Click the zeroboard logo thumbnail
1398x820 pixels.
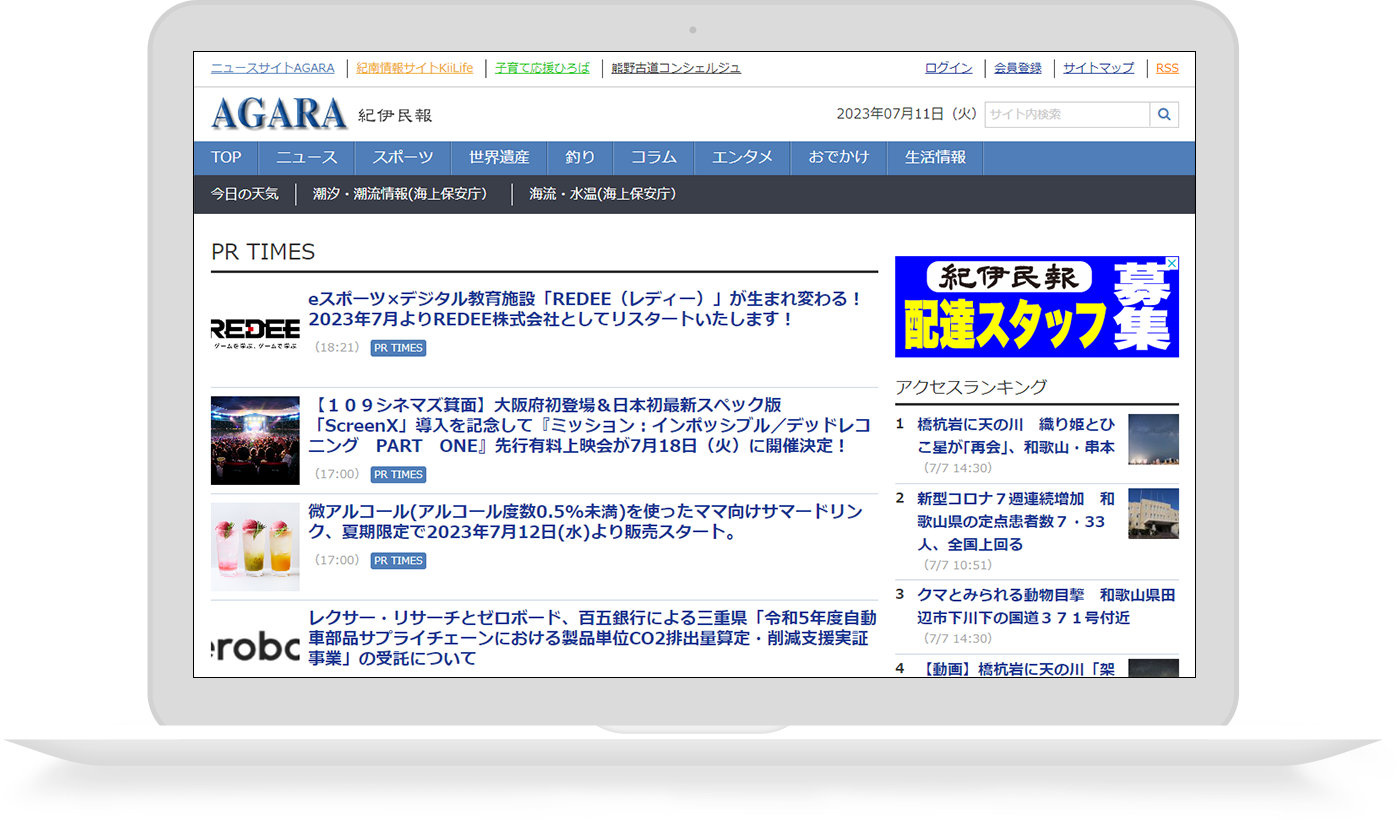(255, 646)
